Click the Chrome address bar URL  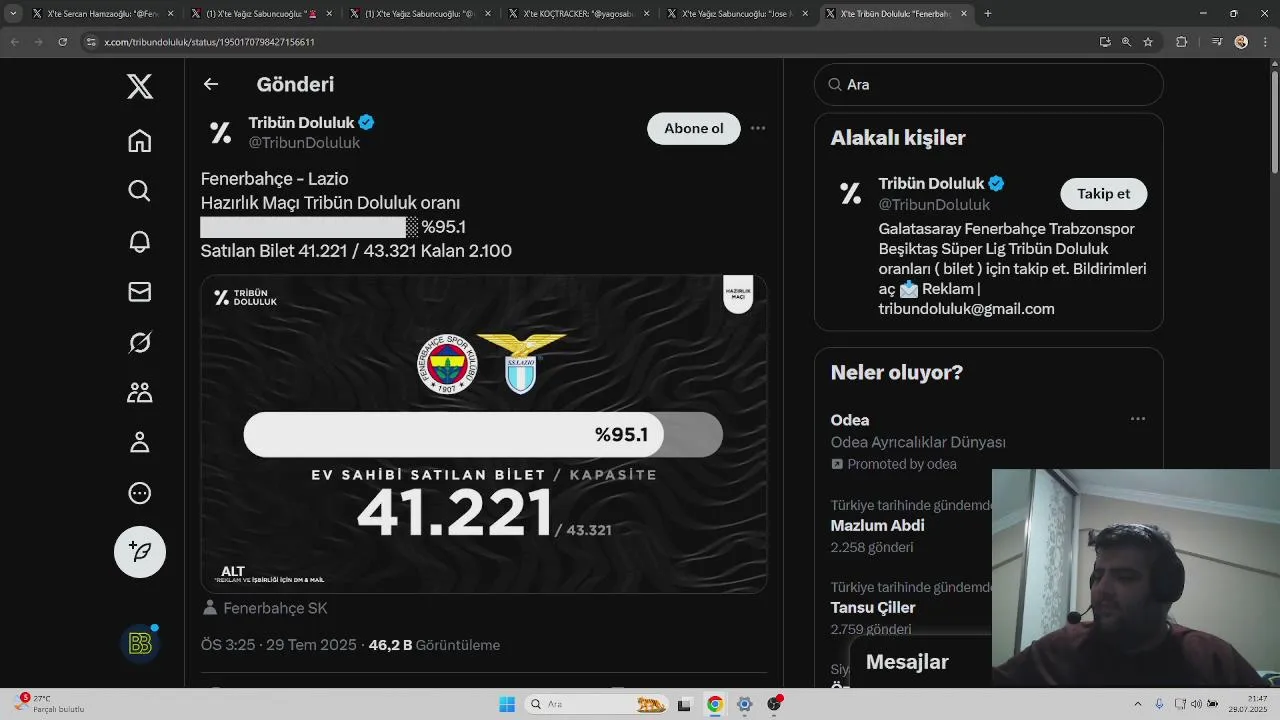210,42
